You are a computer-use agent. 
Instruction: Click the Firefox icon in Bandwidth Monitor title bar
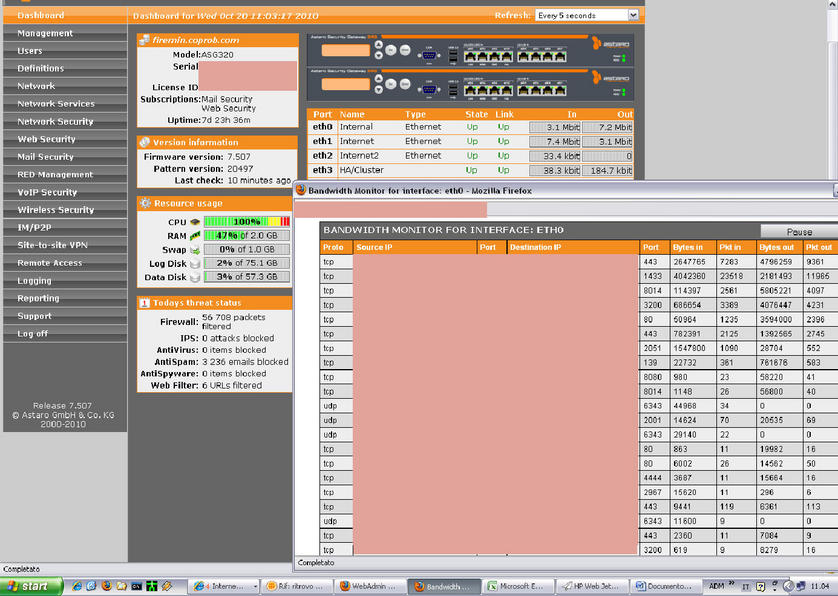click(301, 190)
